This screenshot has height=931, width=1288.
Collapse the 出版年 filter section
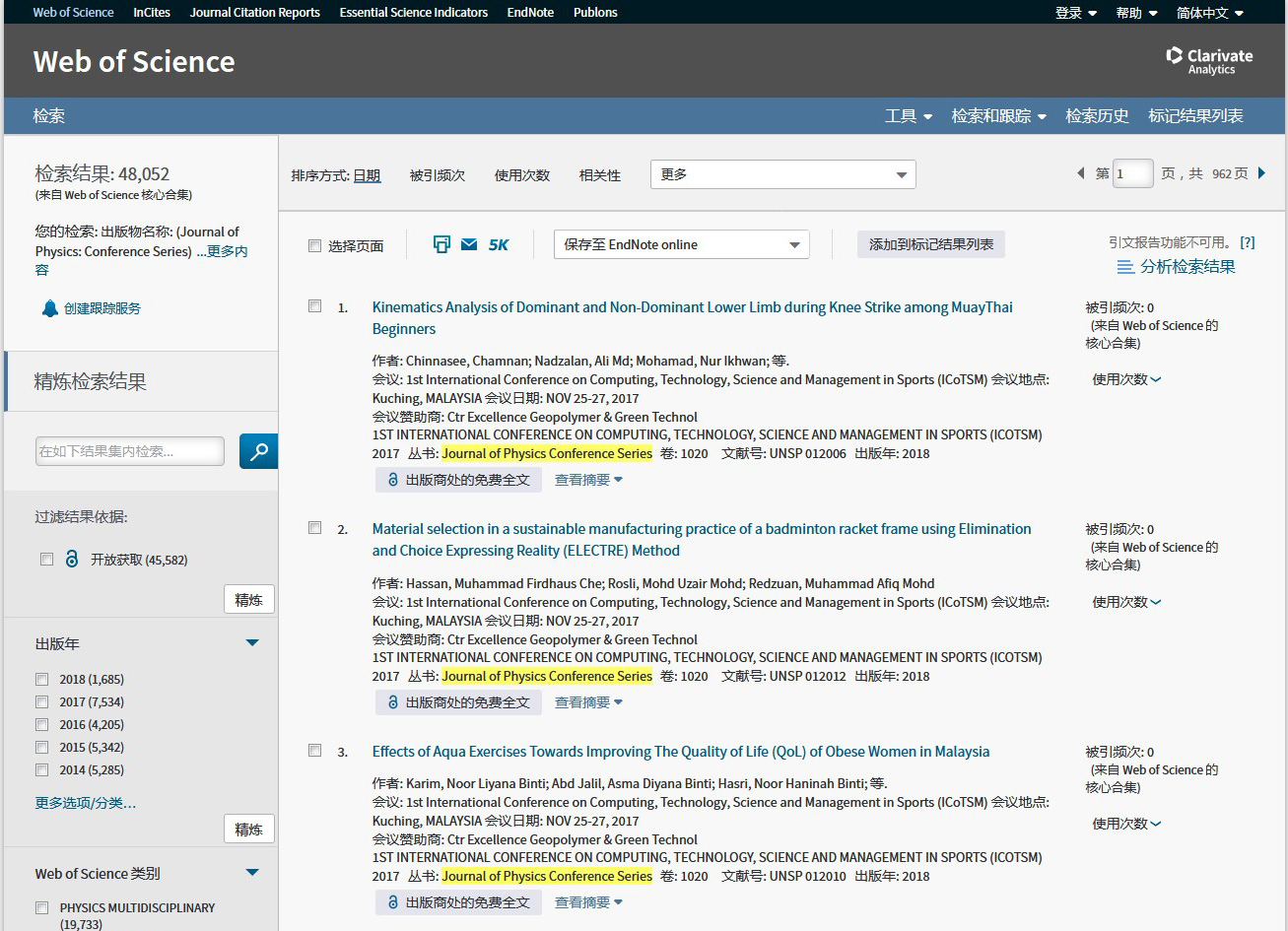(x=252, y=643)
